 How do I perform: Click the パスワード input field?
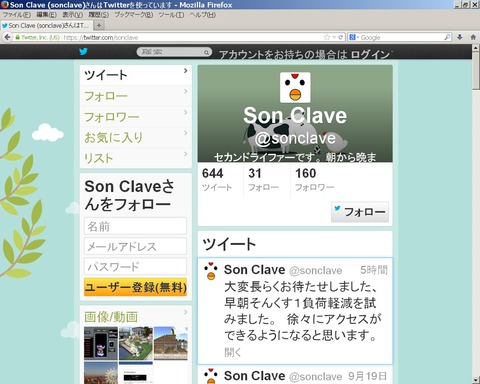[135, 266]
